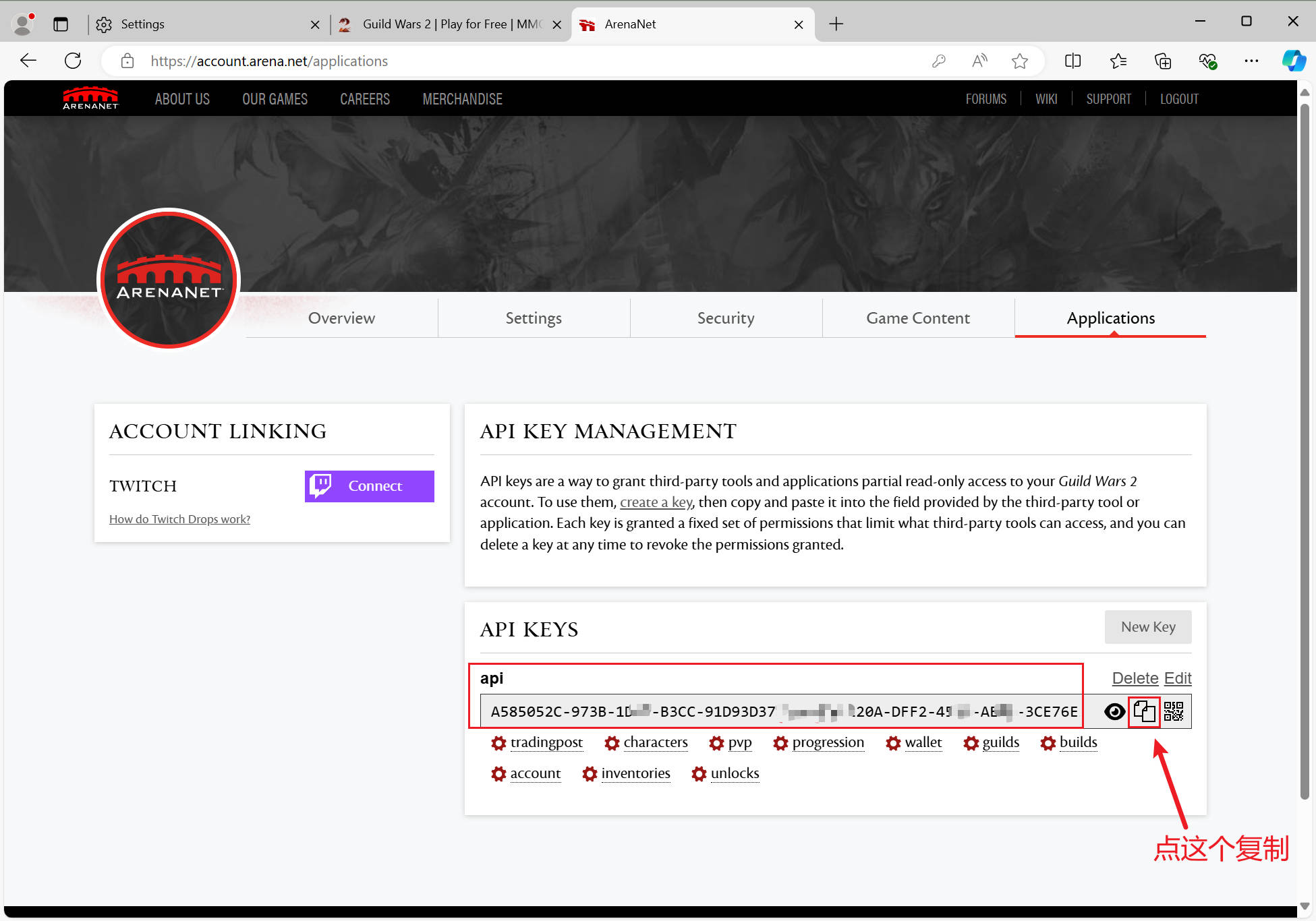Click the inventories permission
1316x921 pixels.
click(x=627, y=774)
